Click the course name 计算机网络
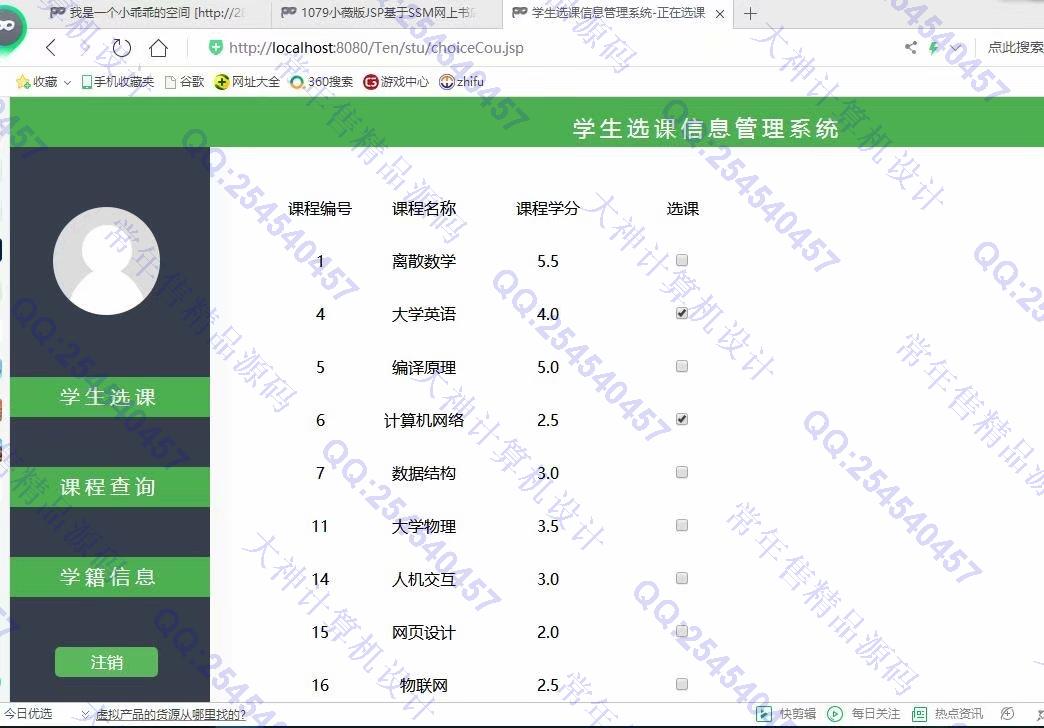This screenshot has height=728, width=1044. pos(424,420)
